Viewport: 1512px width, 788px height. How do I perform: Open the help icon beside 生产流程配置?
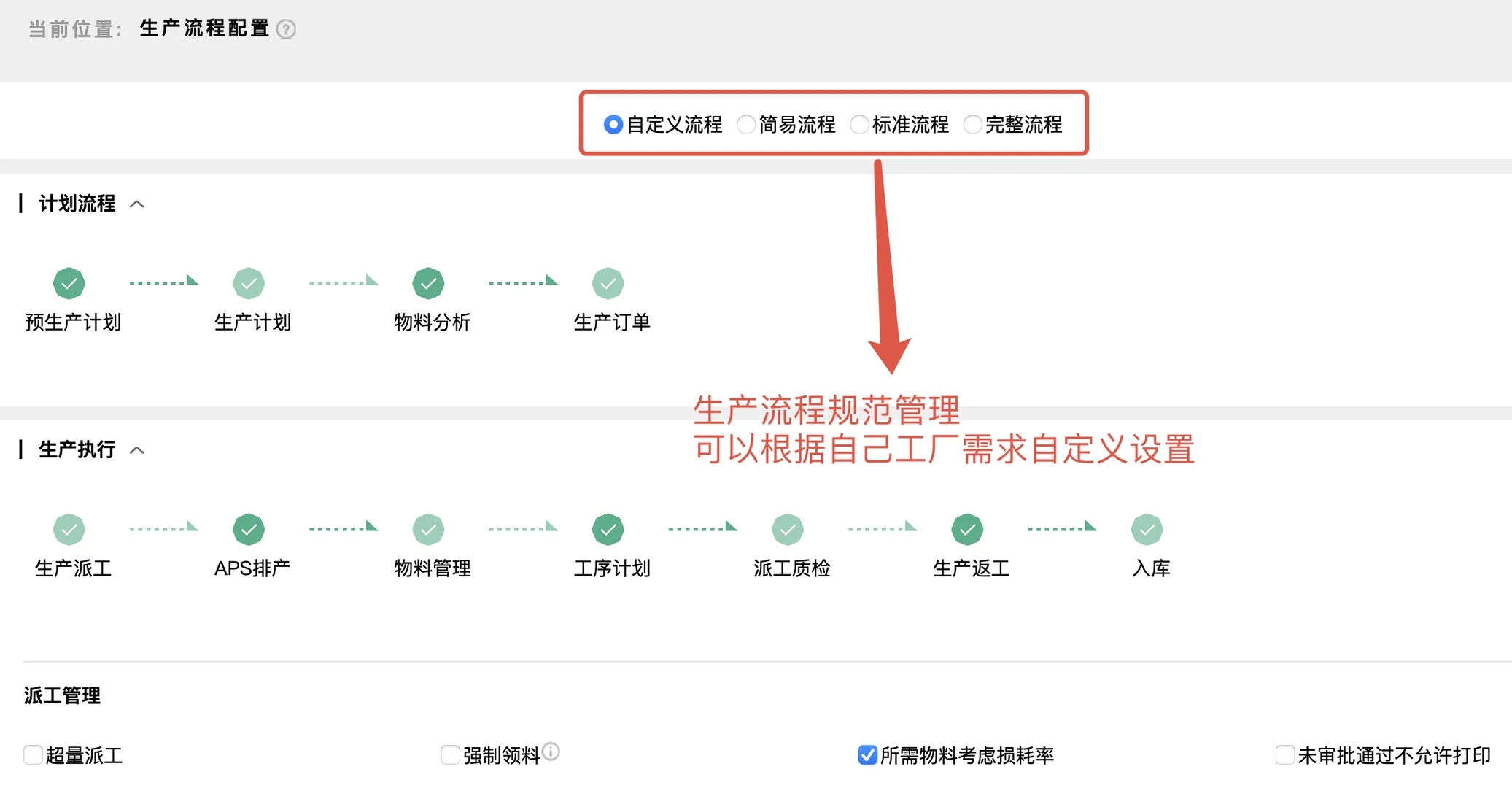(287, 29)
